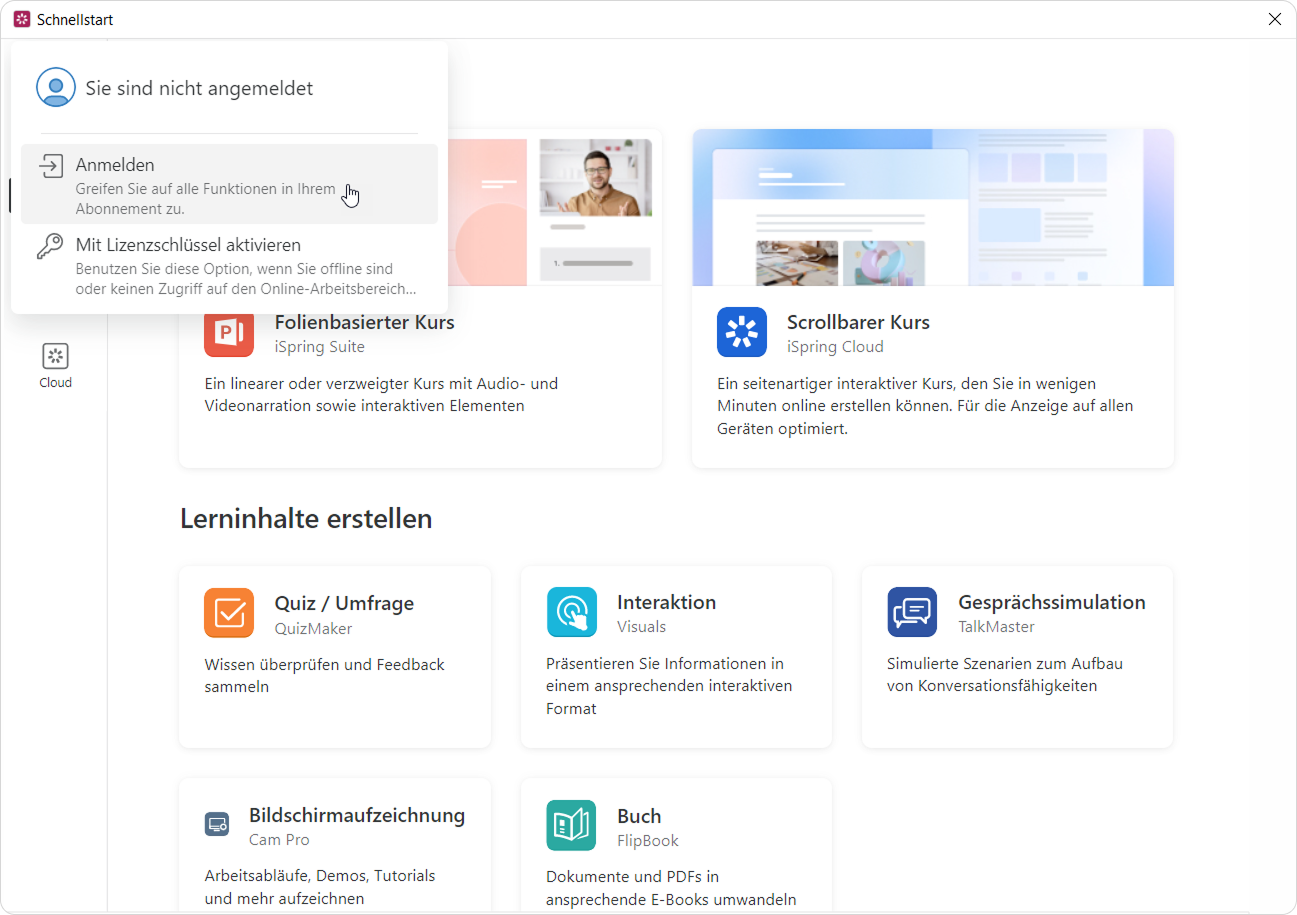The height and width of the screenshot is (915, 1297).
Task: Click the description starting "Arbeitsabläufe, Demos, Tutorials"
Action: [x=320, y=887]
